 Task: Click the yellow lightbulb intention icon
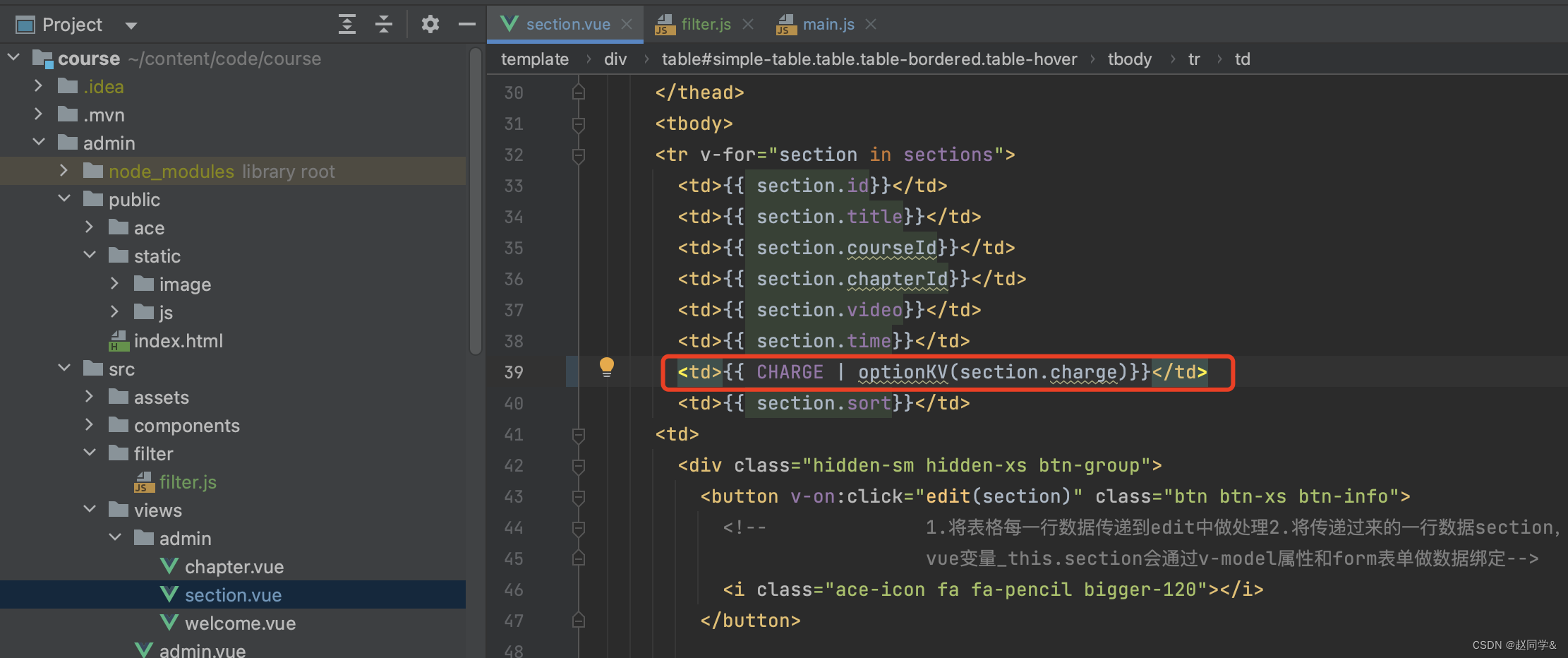[606, 367]
